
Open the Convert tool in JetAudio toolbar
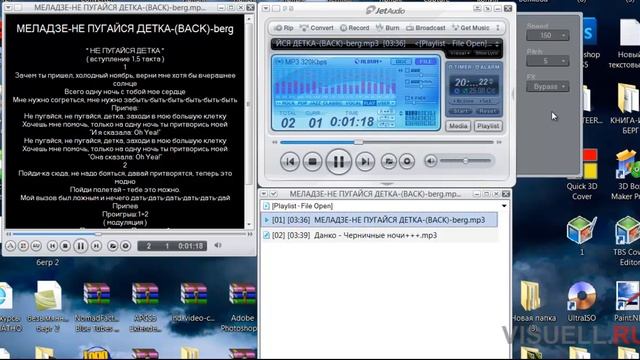point(317,28)
